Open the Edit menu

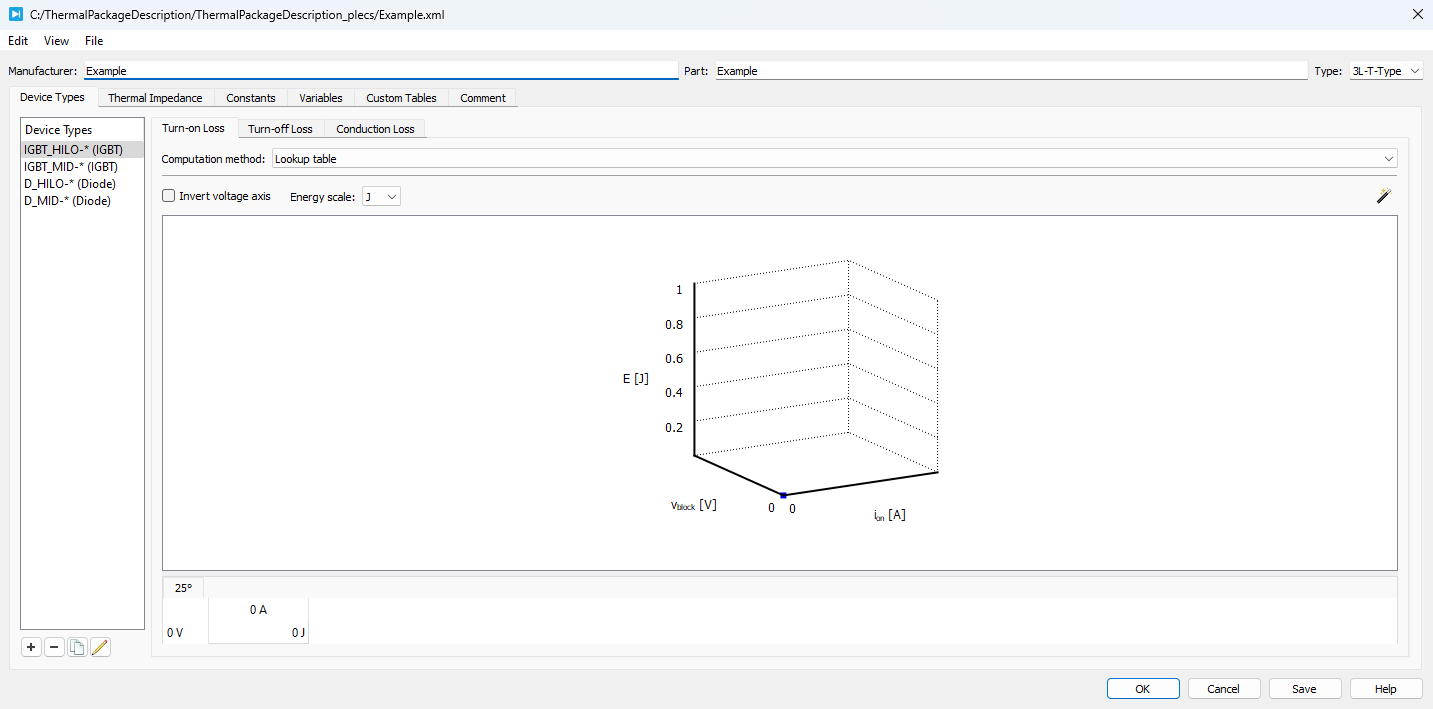18,41
